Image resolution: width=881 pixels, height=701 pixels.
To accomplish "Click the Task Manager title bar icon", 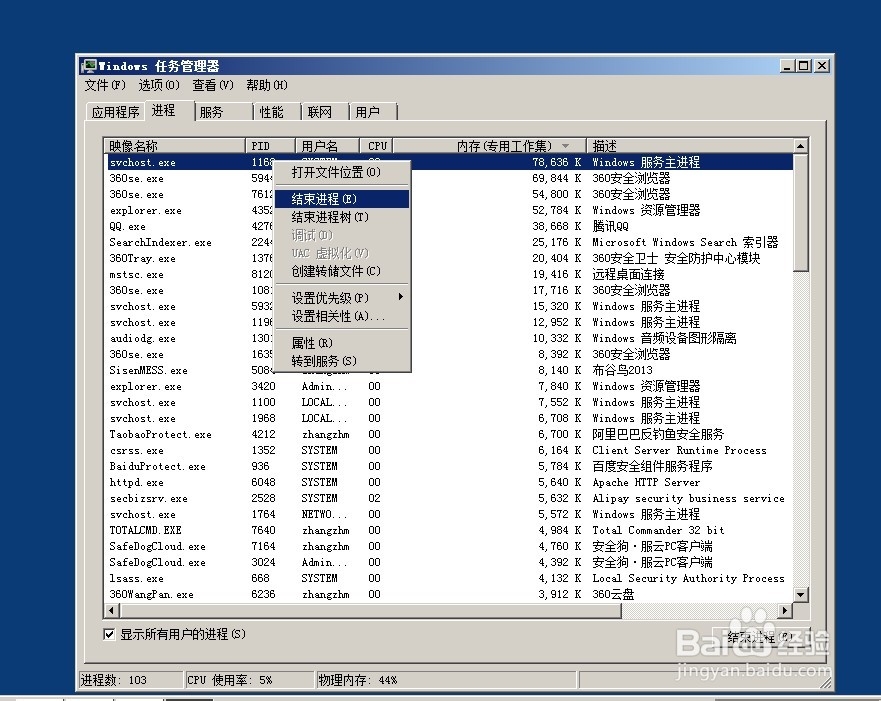I will coord(88,66).
